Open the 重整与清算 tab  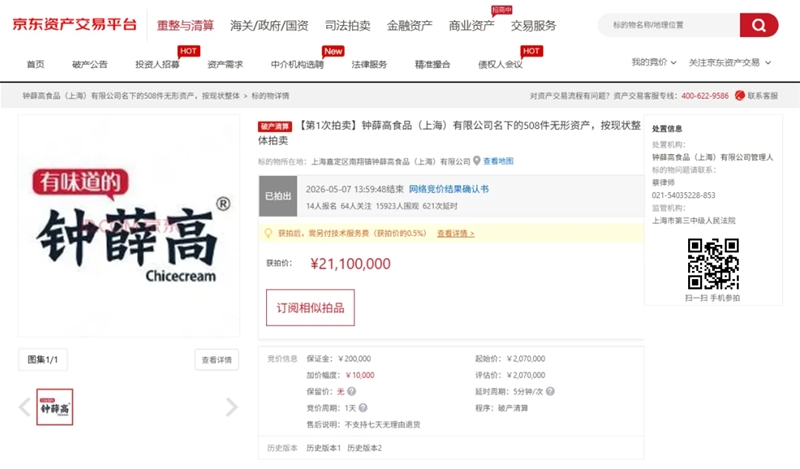coord(185,26)
